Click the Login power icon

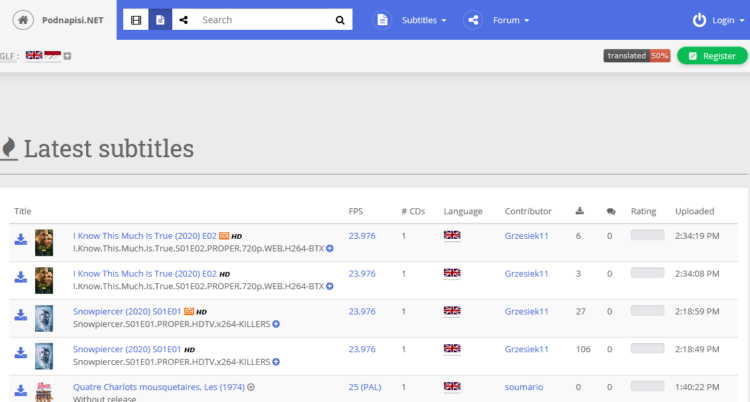pyautogui.click(x=699, y=20)
